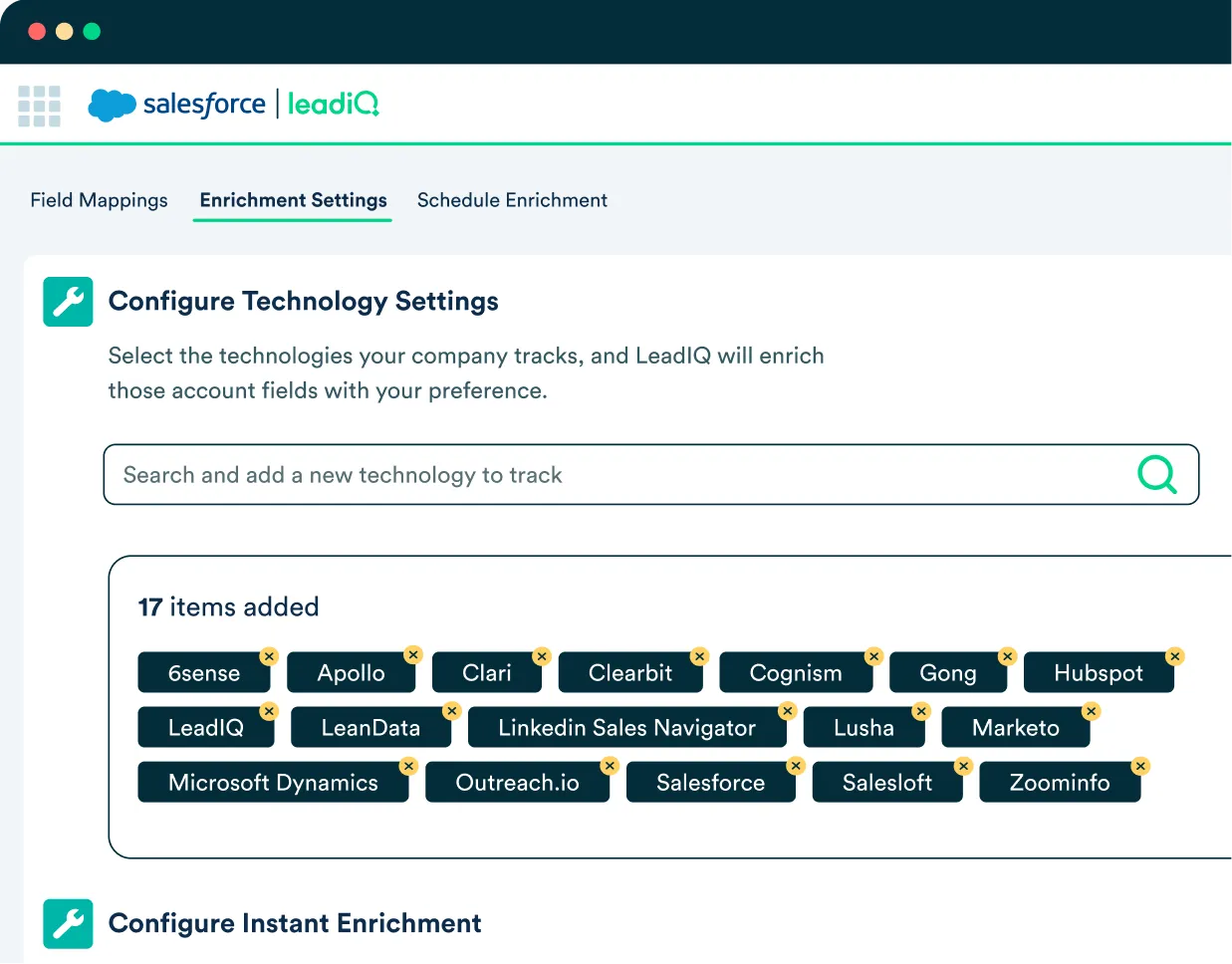
Task: Click the Gong technology chip
Action: [x=947, y=673]
